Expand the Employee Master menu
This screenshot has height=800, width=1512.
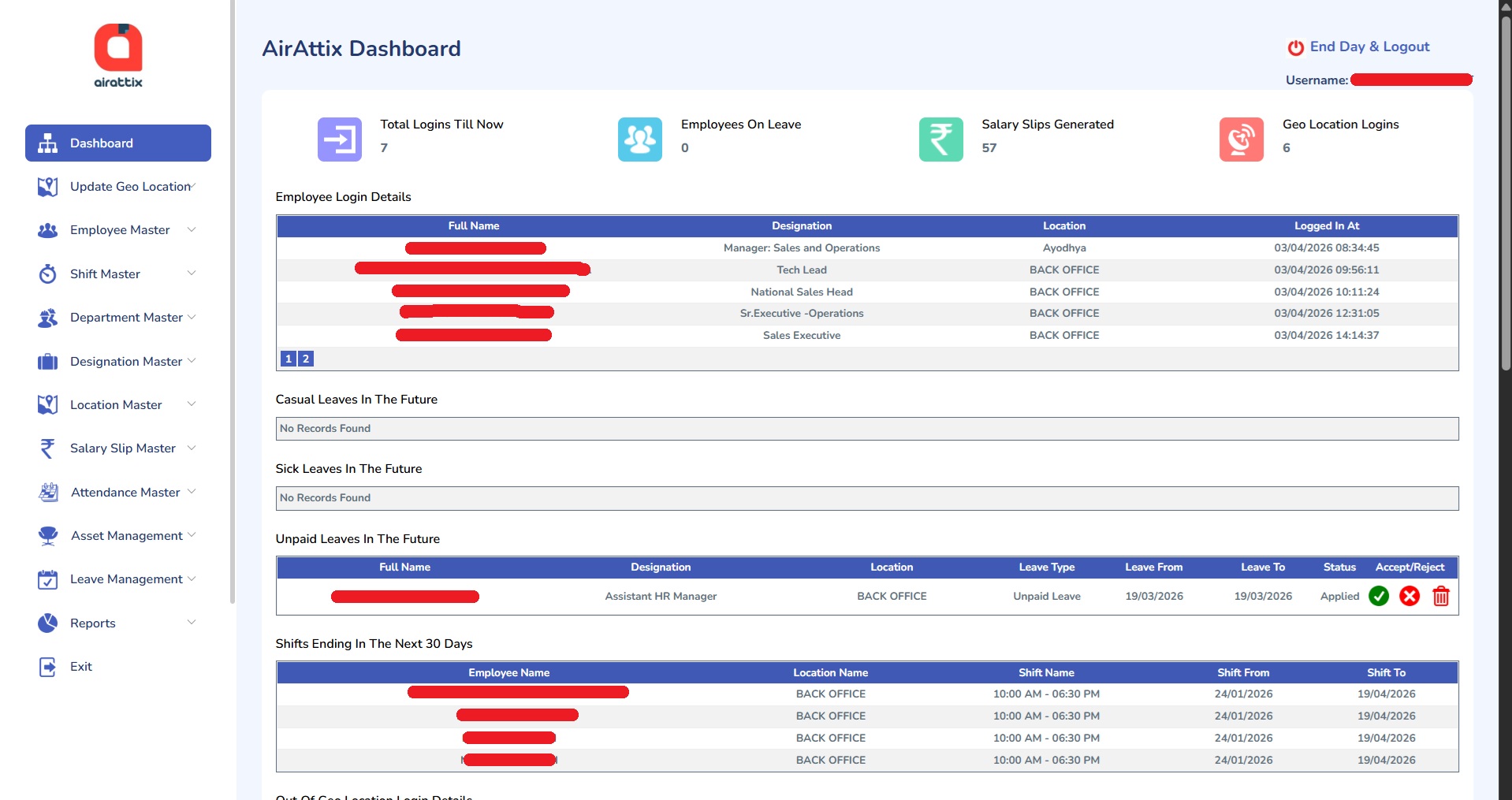pos(120,230)
